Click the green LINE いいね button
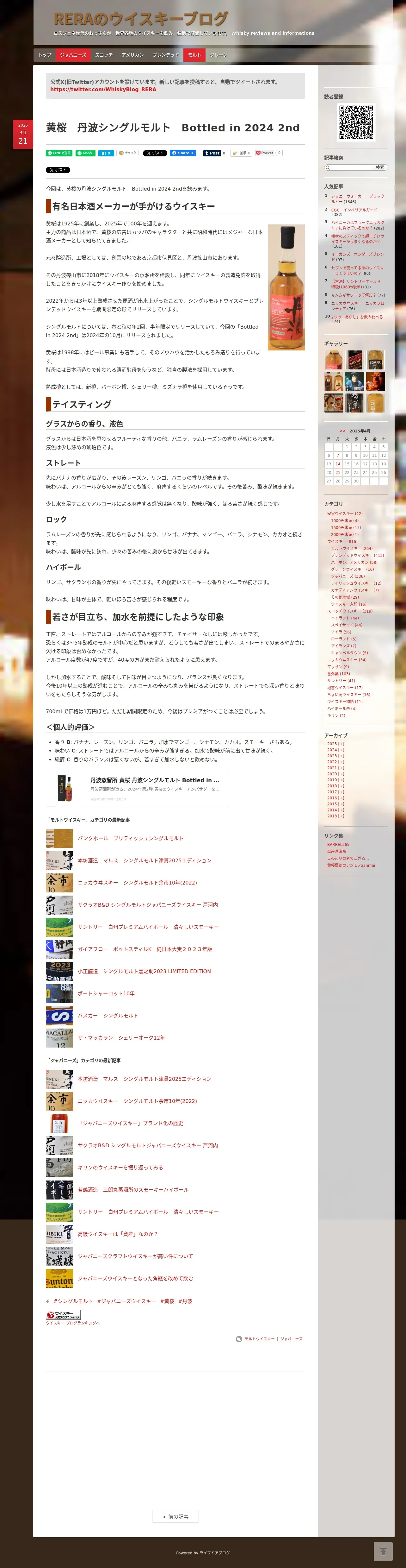406x1568 pixels. [x=85, y=154]
